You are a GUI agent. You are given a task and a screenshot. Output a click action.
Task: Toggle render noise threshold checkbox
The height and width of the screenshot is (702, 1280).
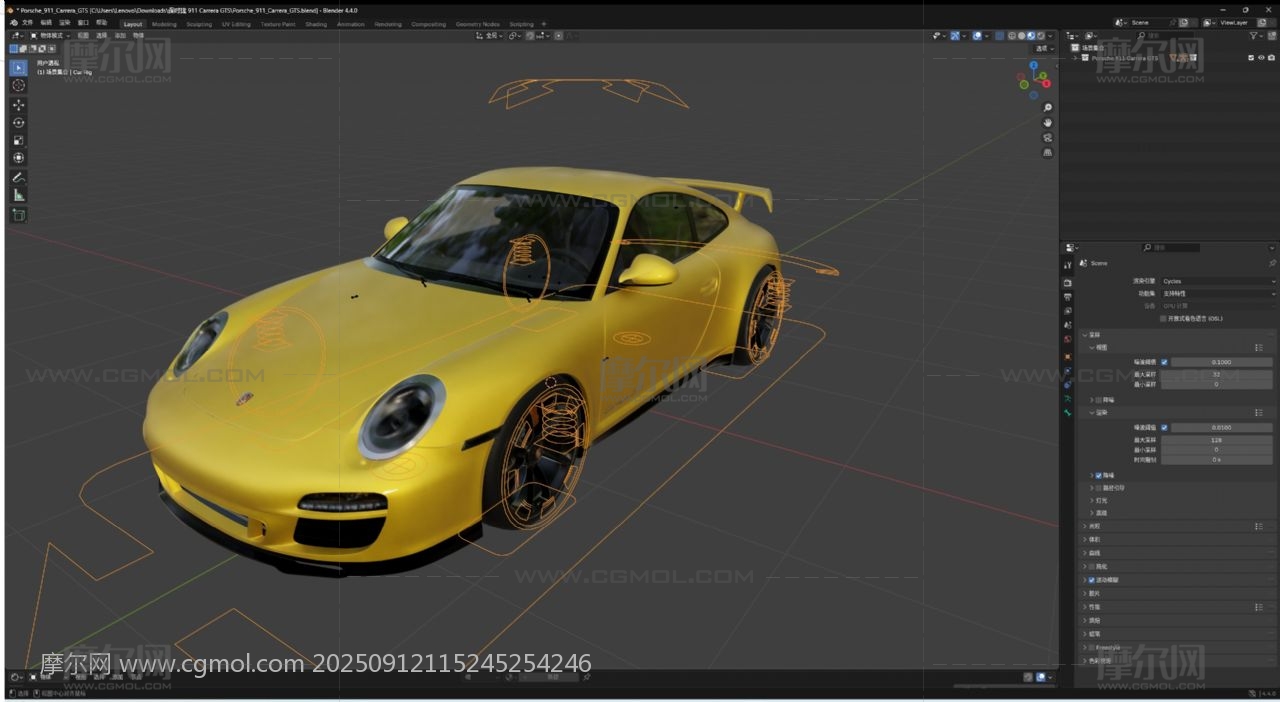(1164, 427)
